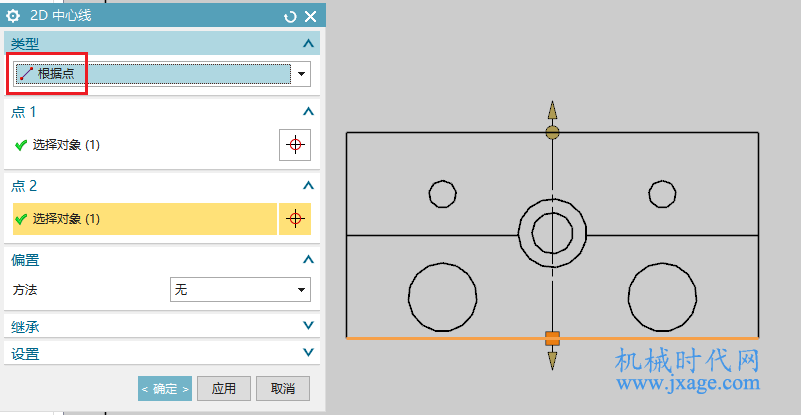This screenshot has height=415, width=801.
Task: Click the bottom centerline arrow handle
Action: (552, 360)
